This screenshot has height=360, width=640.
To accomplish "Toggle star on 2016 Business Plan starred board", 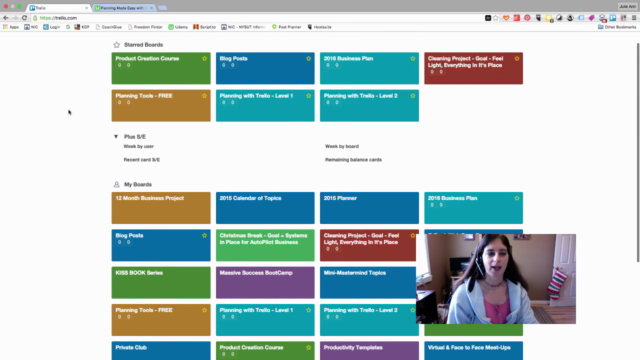I will [x=413, y=58].
